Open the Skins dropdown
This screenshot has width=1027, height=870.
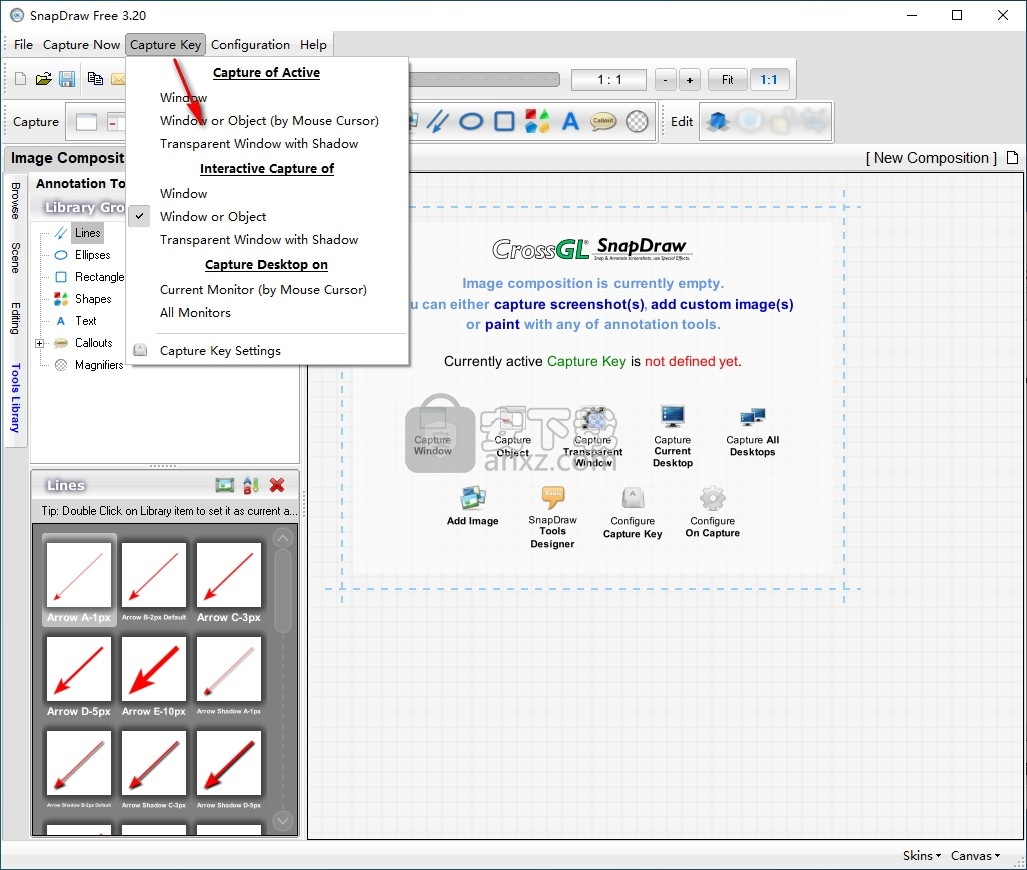coord(922,856)
